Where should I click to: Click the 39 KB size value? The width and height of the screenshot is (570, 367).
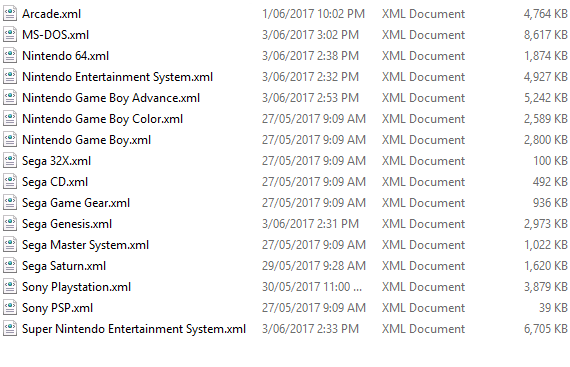[553, 308]
